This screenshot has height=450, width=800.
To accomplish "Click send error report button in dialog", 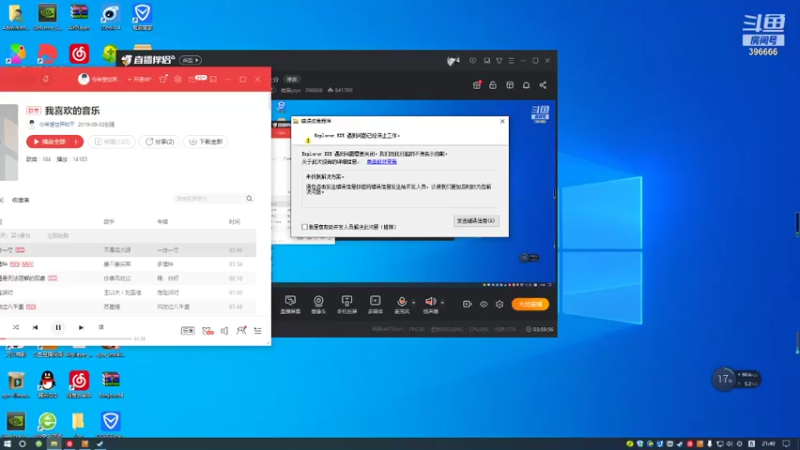I will (x=476, y=221).
